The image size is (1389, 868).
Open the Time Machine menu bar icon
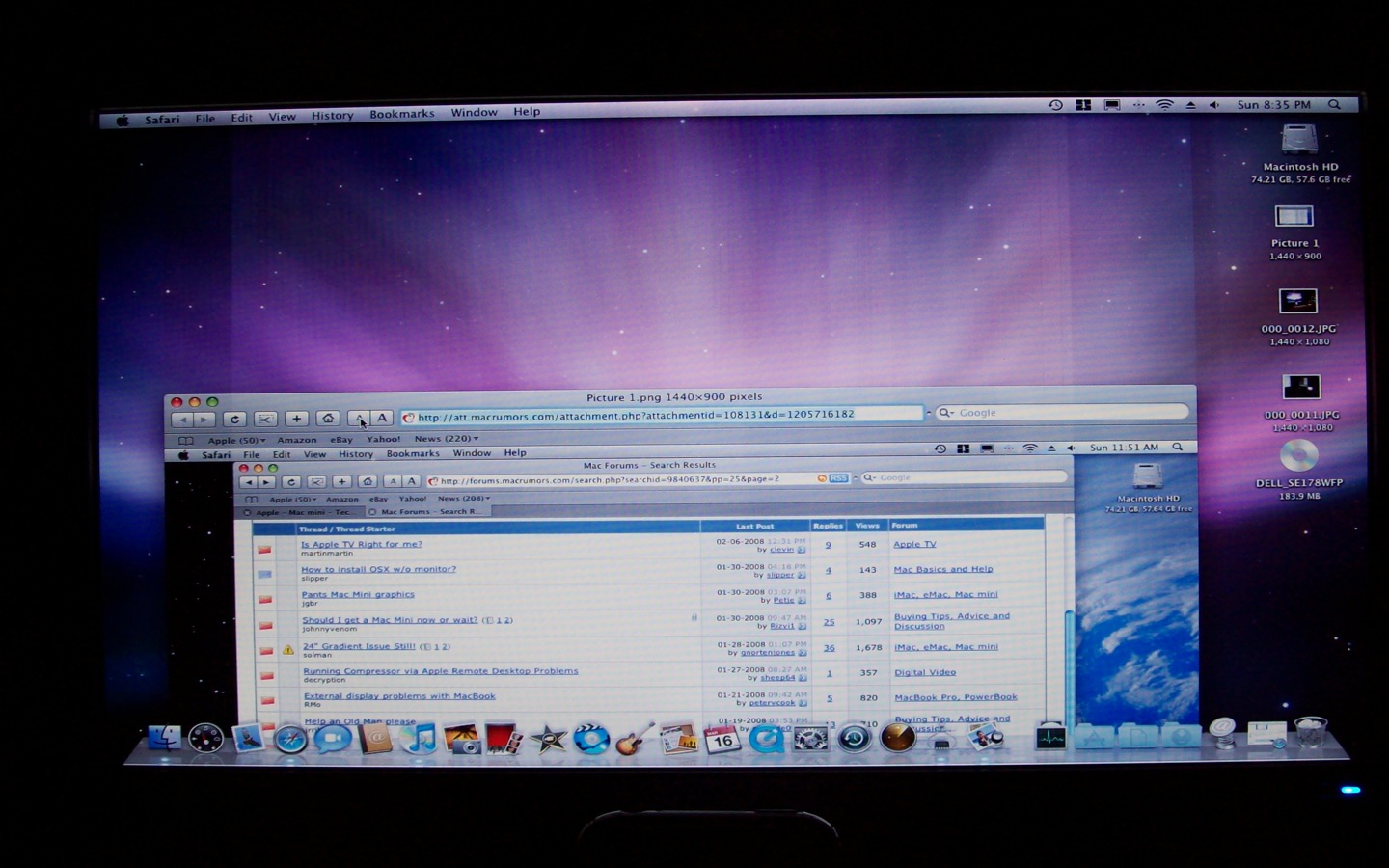click(x=1055, y=105)
